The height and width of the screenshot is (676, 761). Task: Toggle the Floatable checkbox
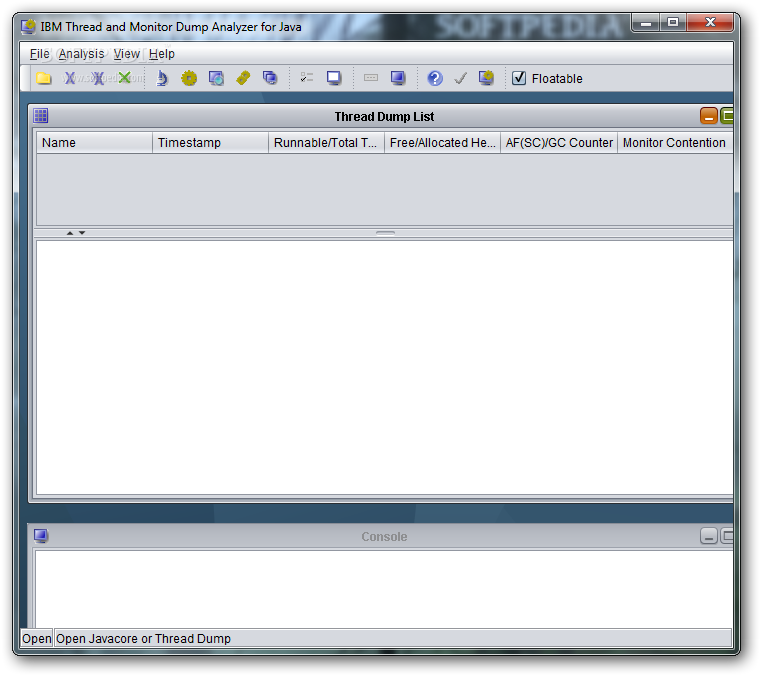[x=519, y=78]
